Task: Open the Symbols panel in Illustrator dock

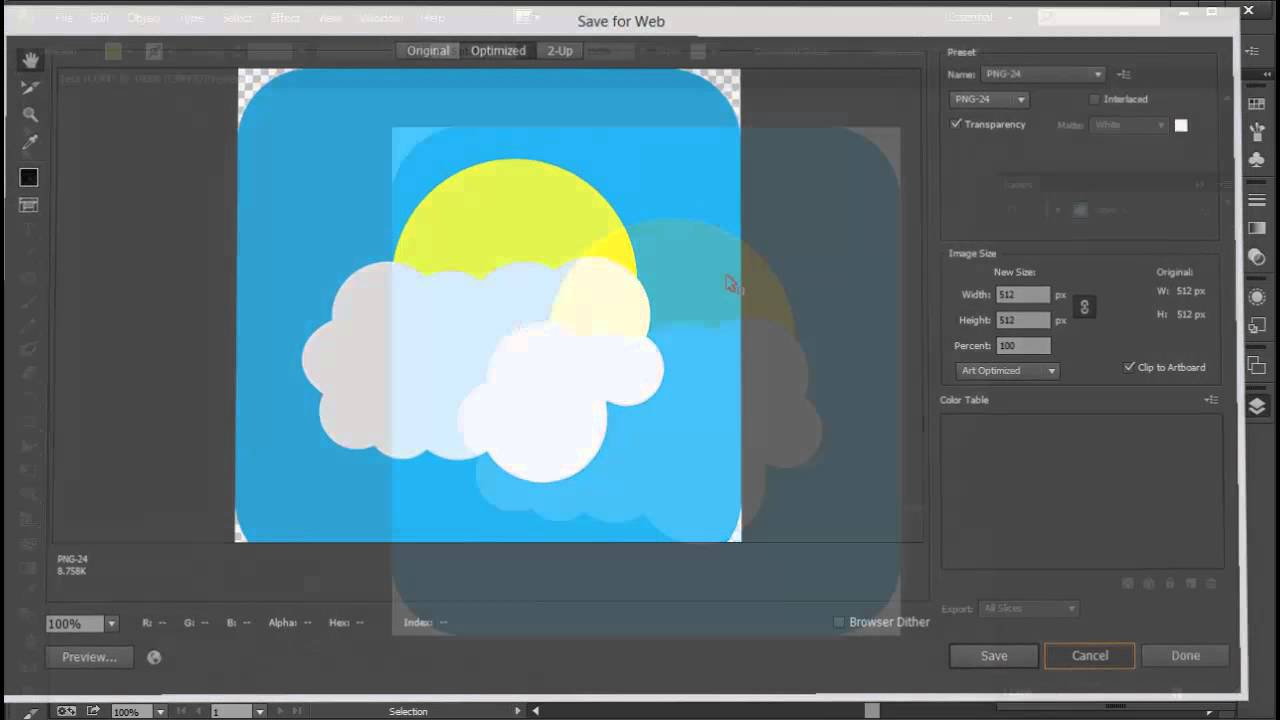Action: tap(1257, 159)
